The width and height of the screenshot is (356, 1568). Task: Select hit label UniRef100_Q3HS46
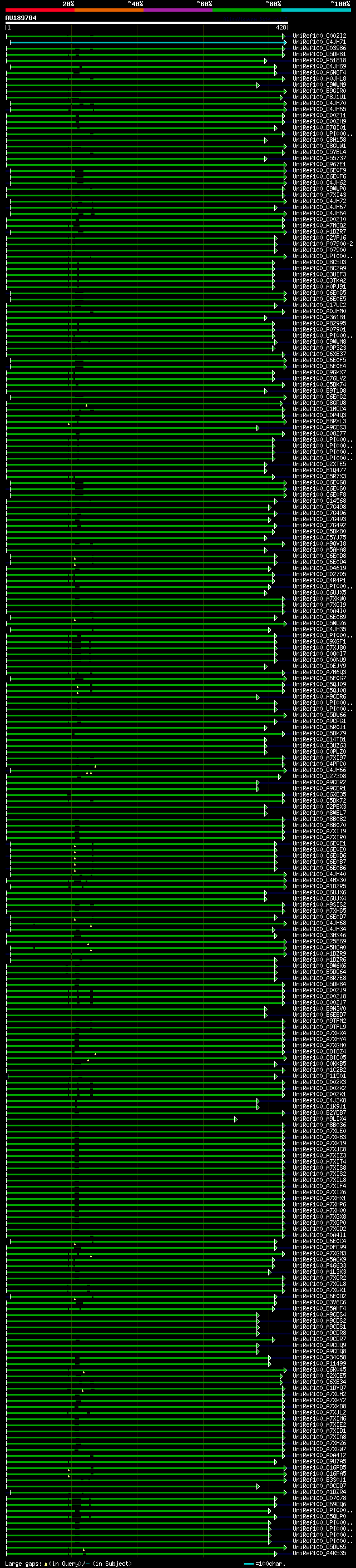pos(319,935)
